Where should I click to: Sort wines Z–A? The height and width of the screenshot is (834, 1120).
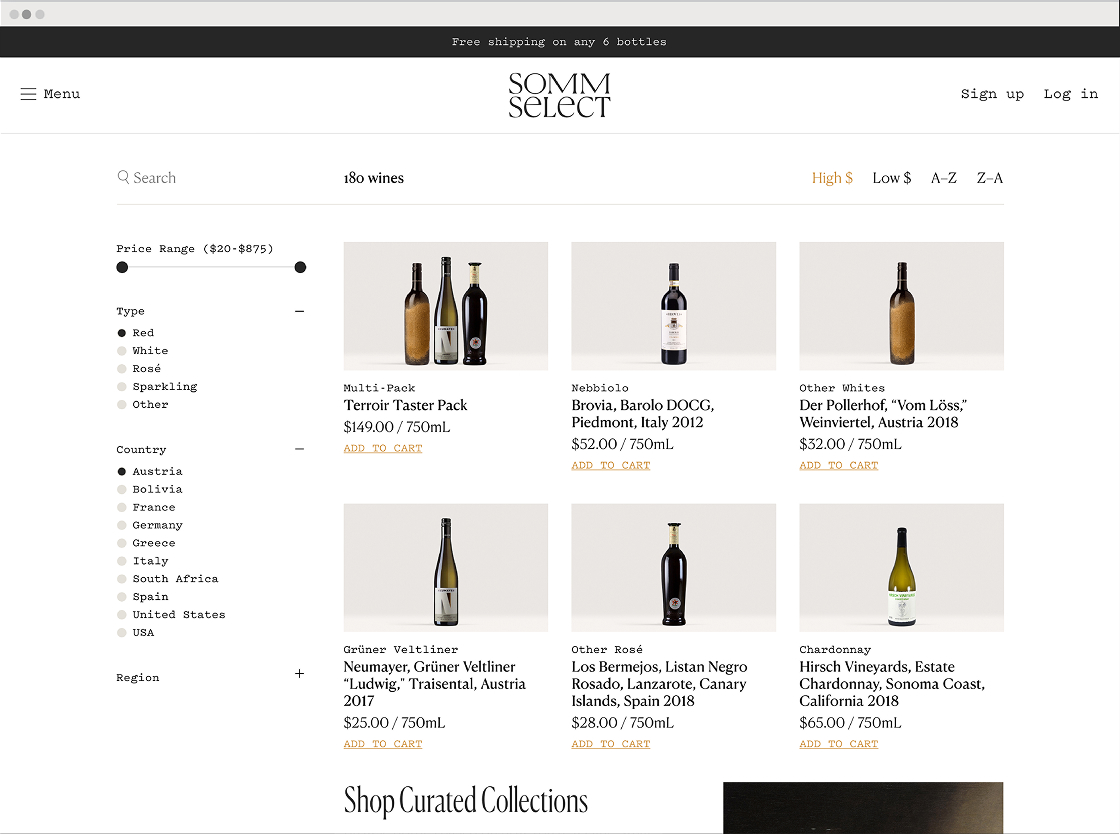coord(989,178)
